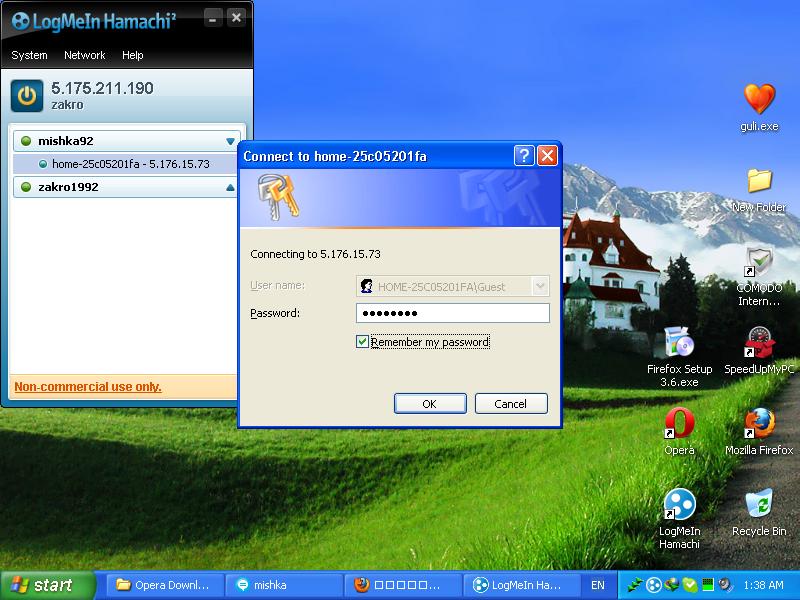Image resolution: width=800 pixels, height=600 pixels.
Task: Click the Connecting to 5.176.15.73 text
Action: [x=315, y=254]
